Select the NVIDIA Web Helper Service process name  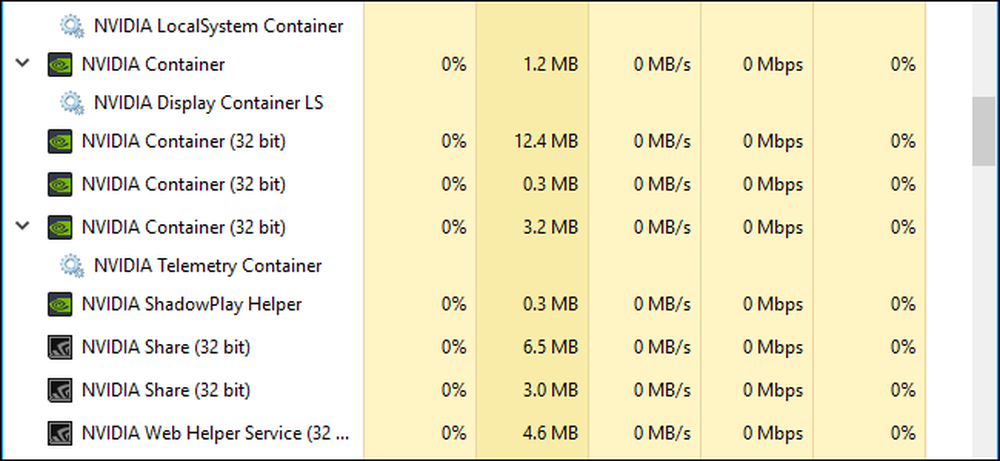(x=215, y=434)
